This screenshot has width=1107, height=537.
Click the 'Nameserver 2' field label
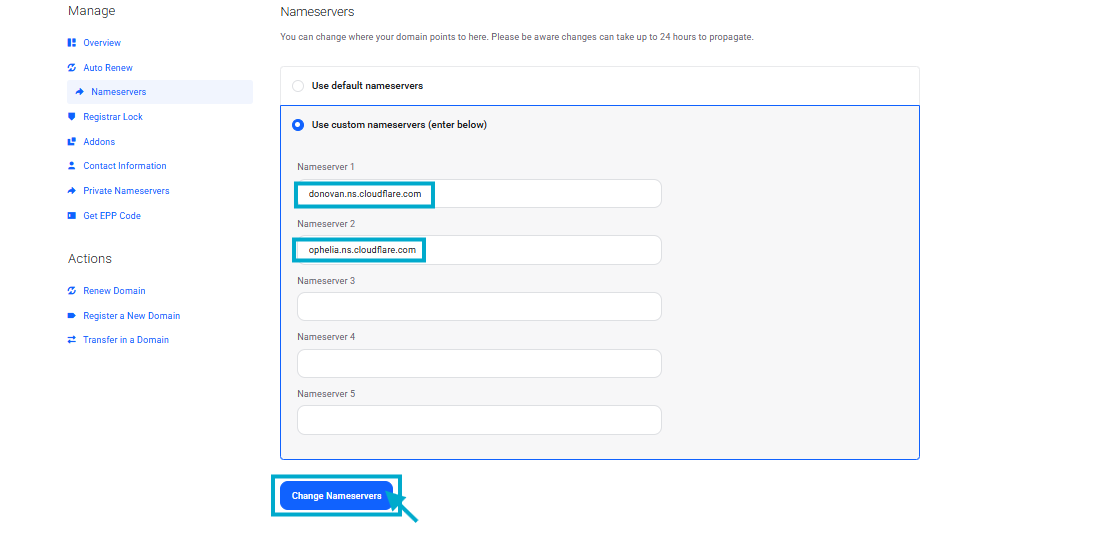tap(326, 224)
